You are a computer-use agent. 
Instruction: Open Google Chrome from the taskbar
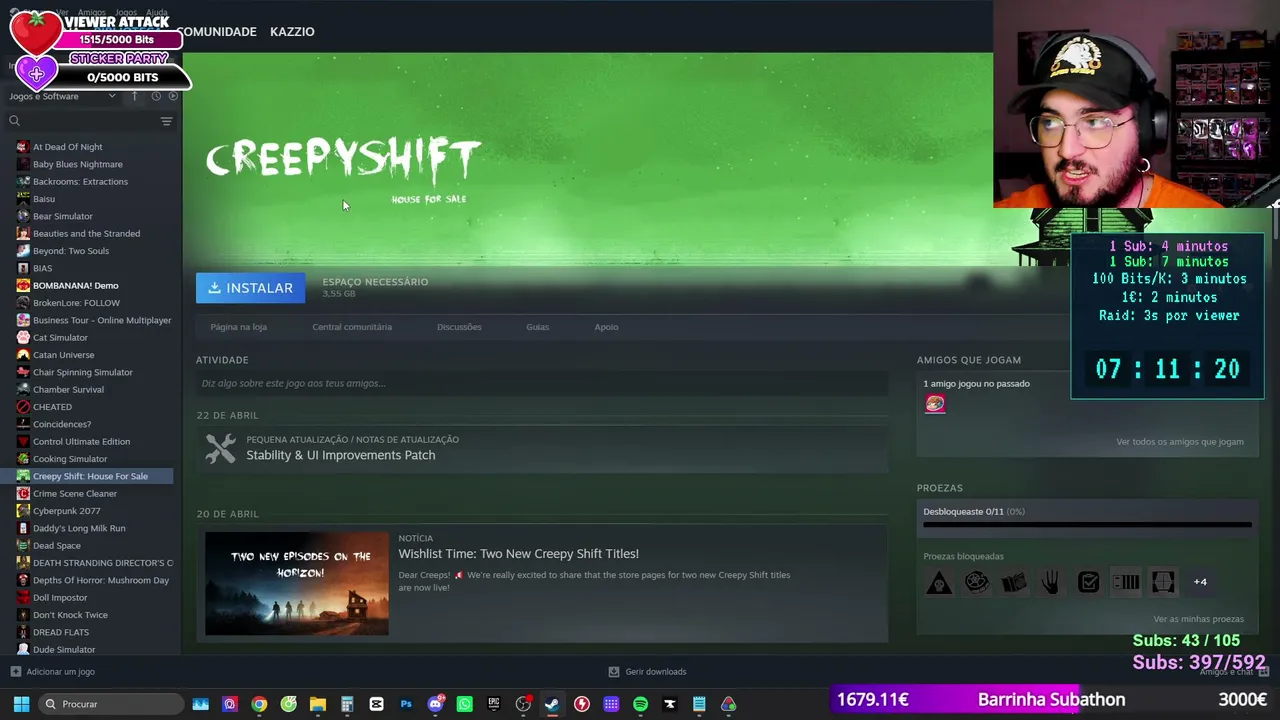pyautogui.click(x=259, y=704)
